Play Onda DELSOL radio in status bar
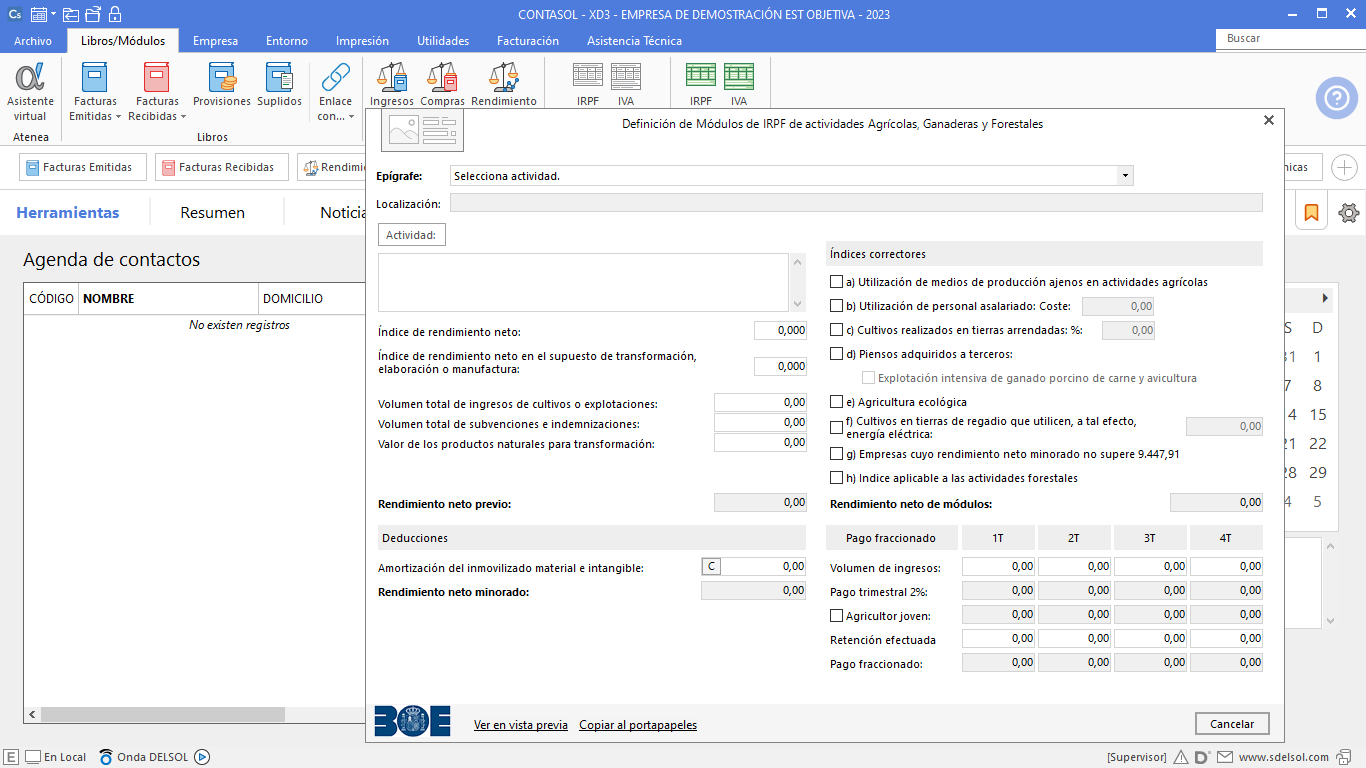 201,757
